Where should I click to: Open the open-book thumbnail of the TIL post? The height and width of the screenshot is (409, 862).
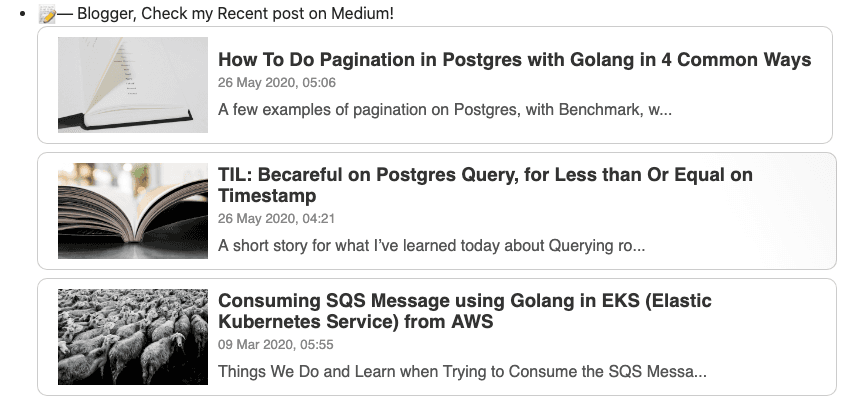click(x=133, y=211)
